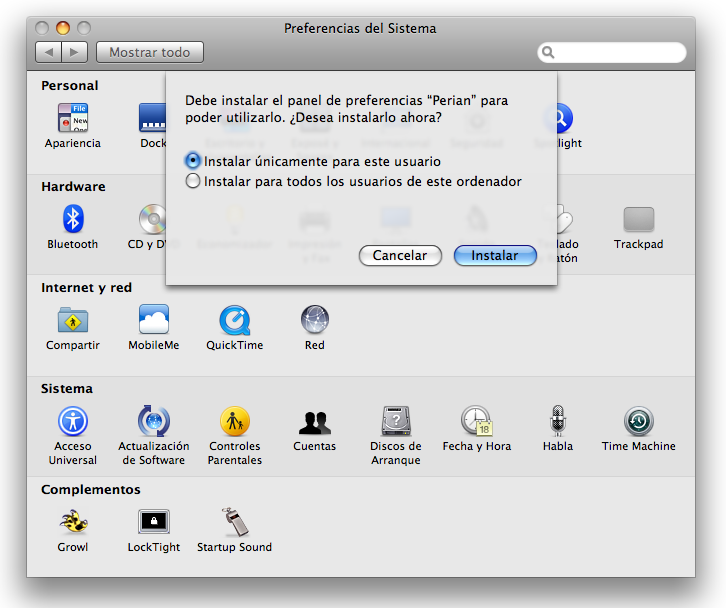Open Discos de Arranque preferences
Viewport: 726px width, 608px height.
(x=396, y=435)
